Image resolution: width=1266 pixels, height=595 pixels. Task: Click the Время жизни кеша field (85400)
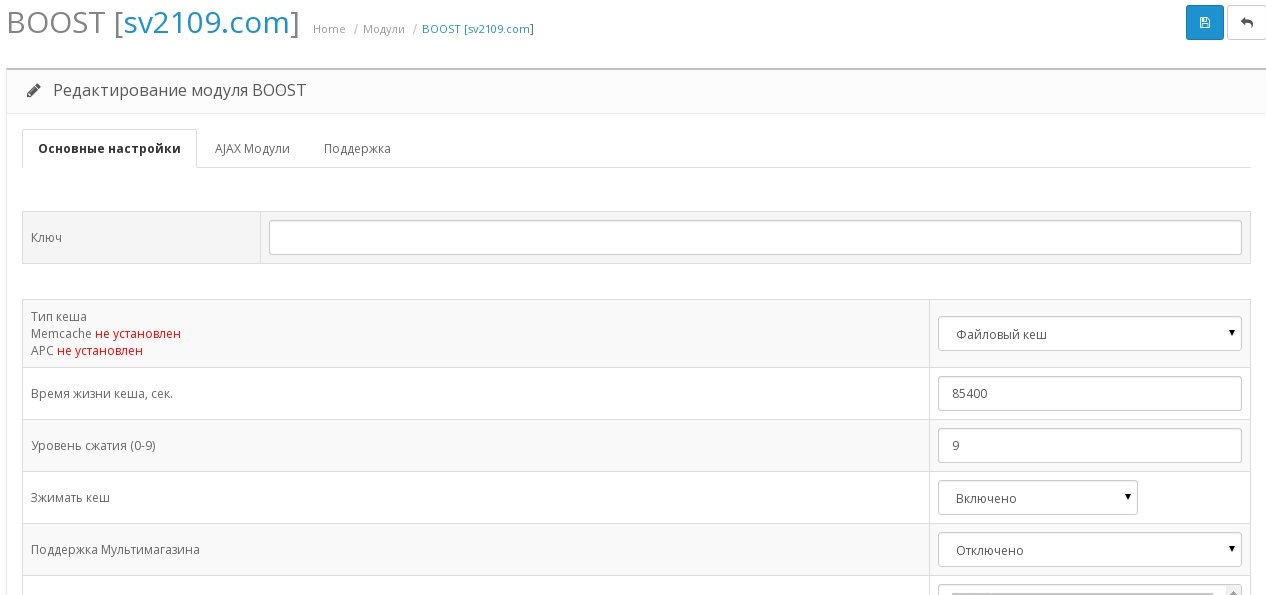pyautogui.click(x=1089, y=394)
